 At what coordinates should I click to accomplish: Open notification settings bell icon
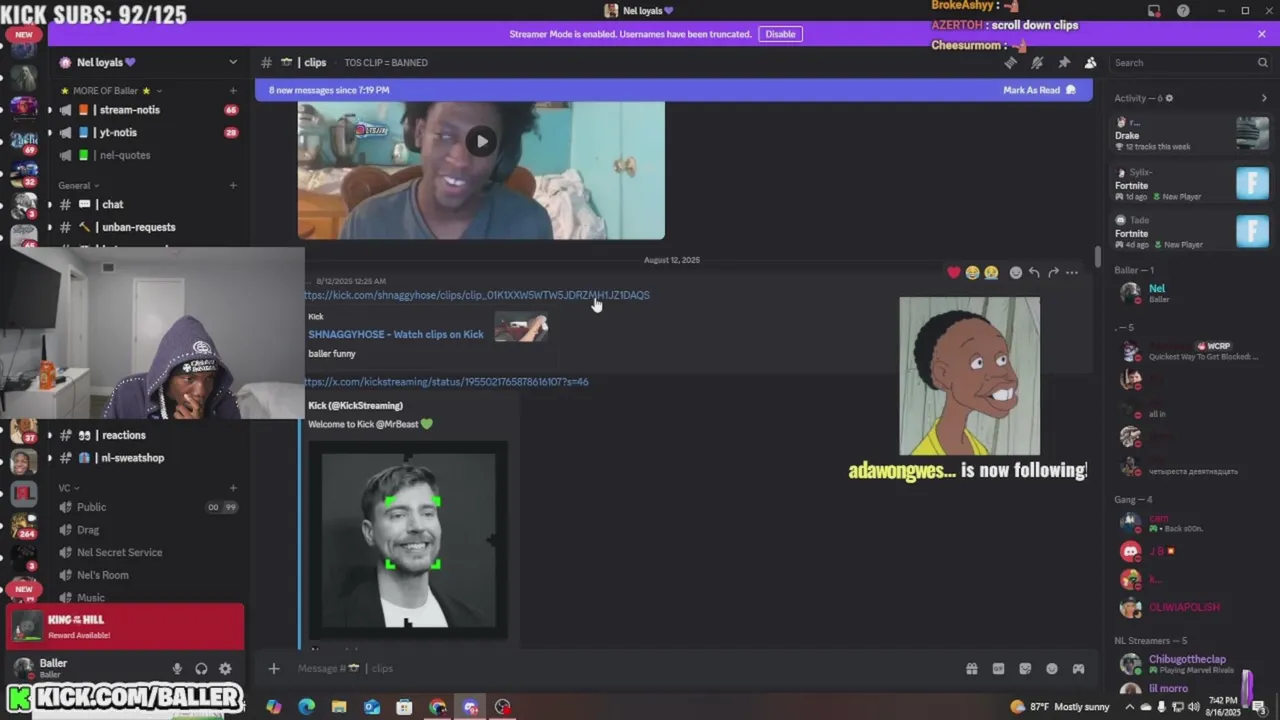coord(1037,62)
